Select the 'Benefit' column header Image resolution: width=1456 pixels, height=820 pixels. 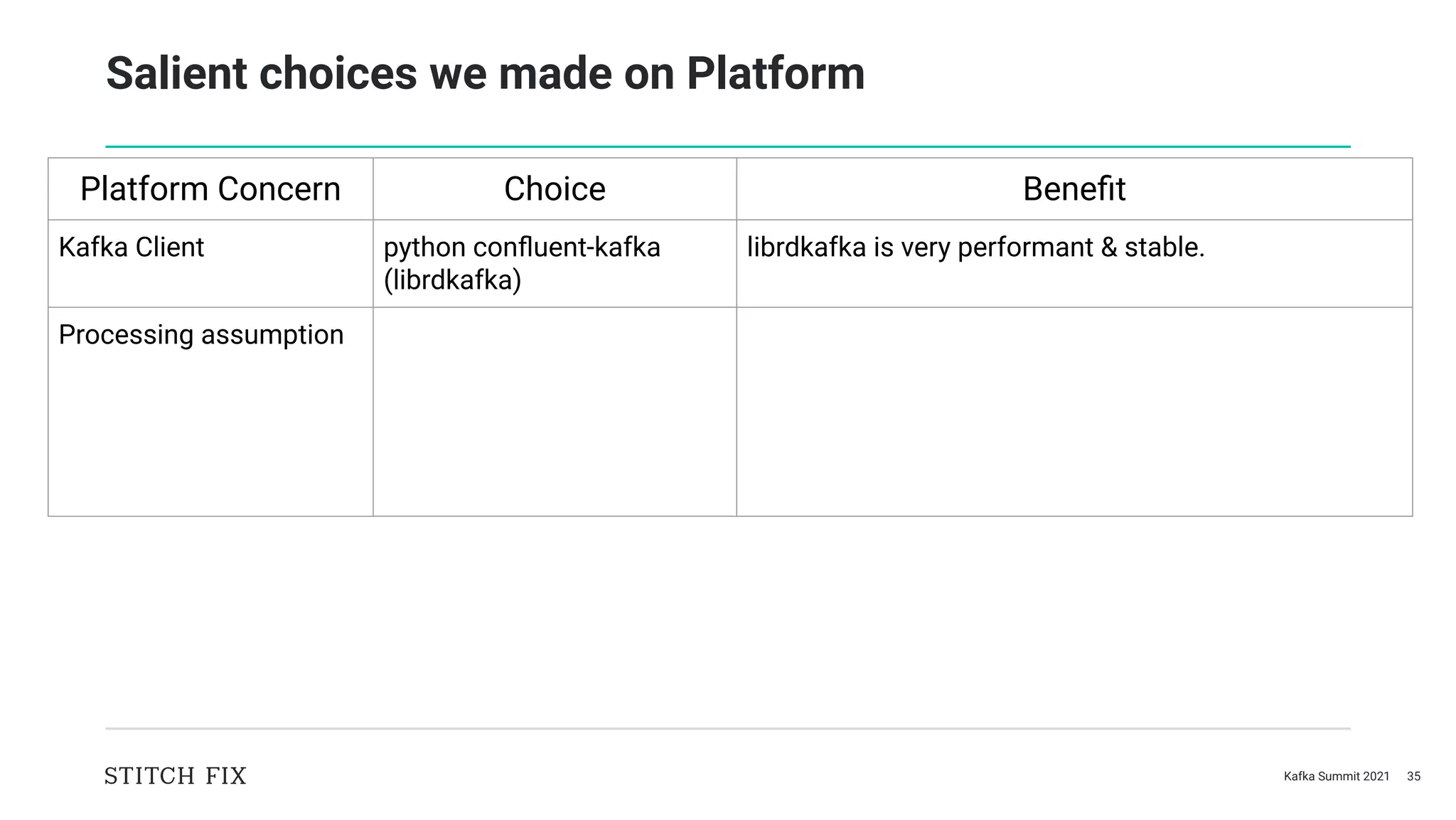pos(1074,189)
